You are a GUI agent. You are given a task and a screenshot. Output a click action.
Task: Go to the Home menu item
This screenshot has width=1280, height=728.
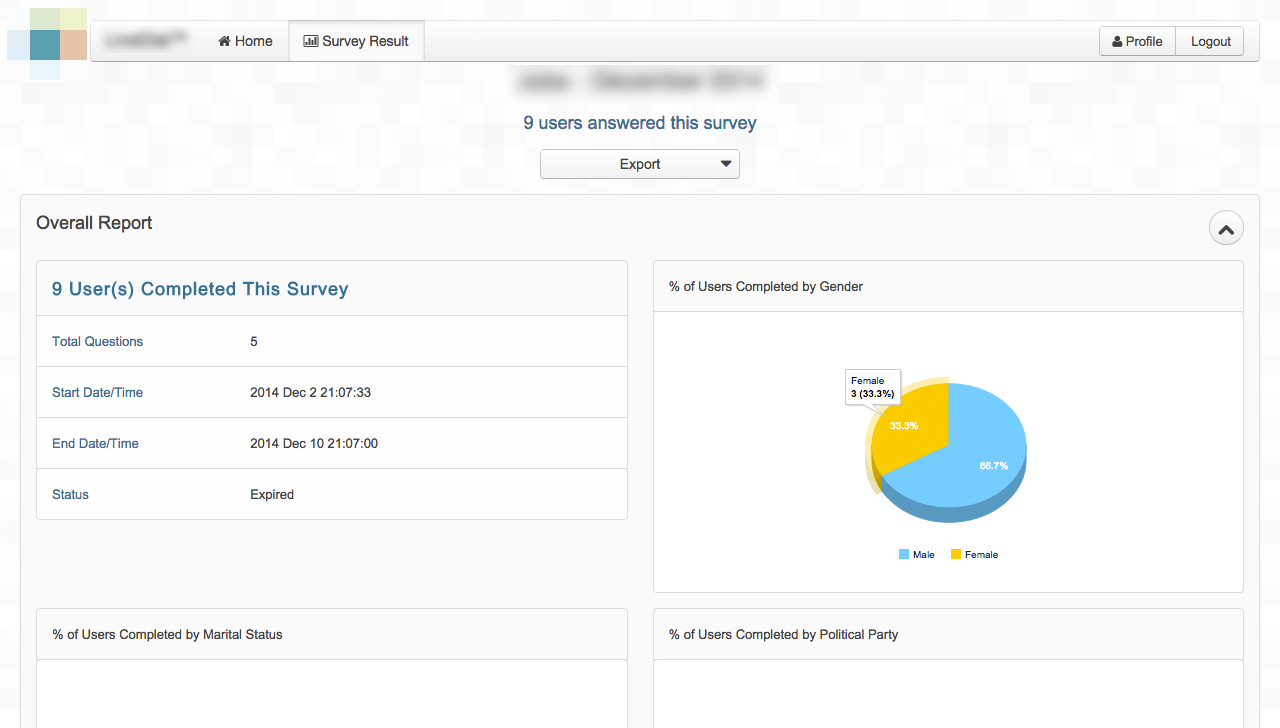point(246,41)
